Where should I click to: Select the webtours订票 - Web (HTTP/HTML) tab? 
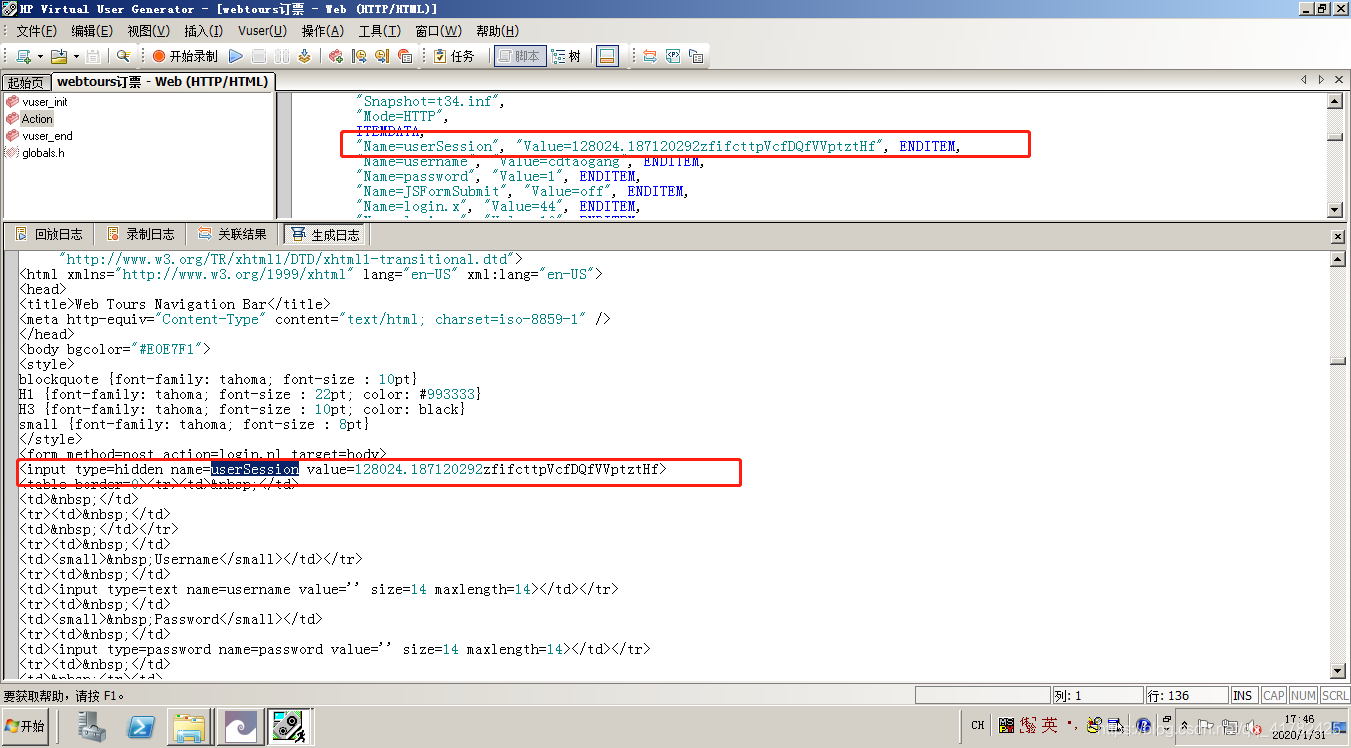click(x=162, y=81)
